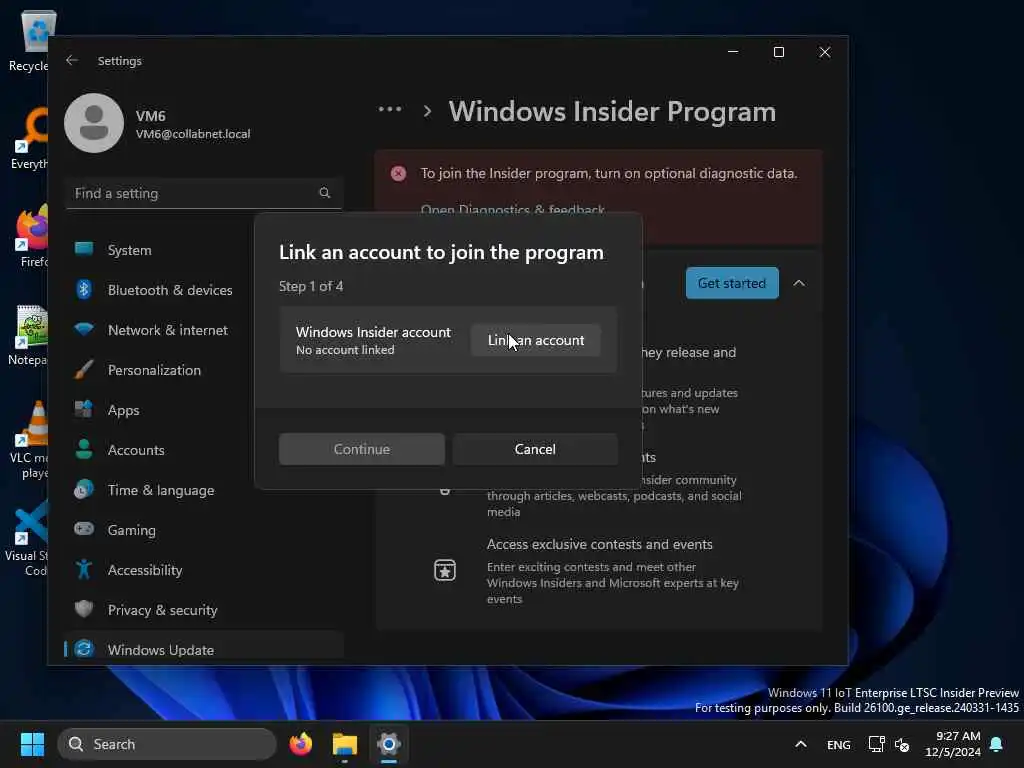Select the Recycle Bin desktop icon
Image resolution: width=1024 pixels, height=768 pixels.
29,41
